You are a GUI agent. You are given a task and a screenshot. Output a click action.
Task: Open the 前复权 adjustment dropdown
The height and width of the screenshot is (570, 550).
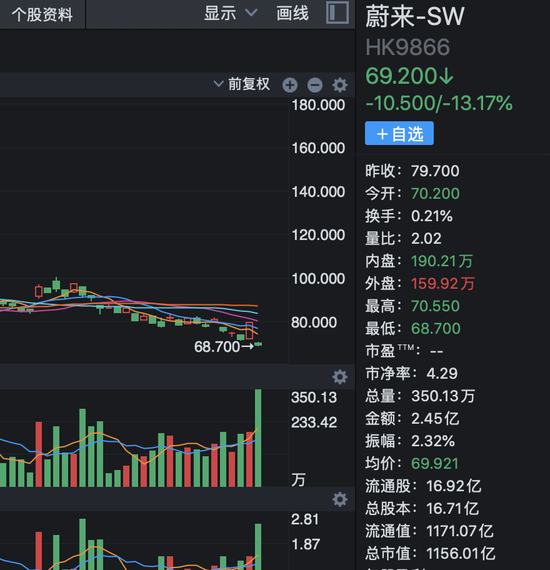[x=242, y=84]
